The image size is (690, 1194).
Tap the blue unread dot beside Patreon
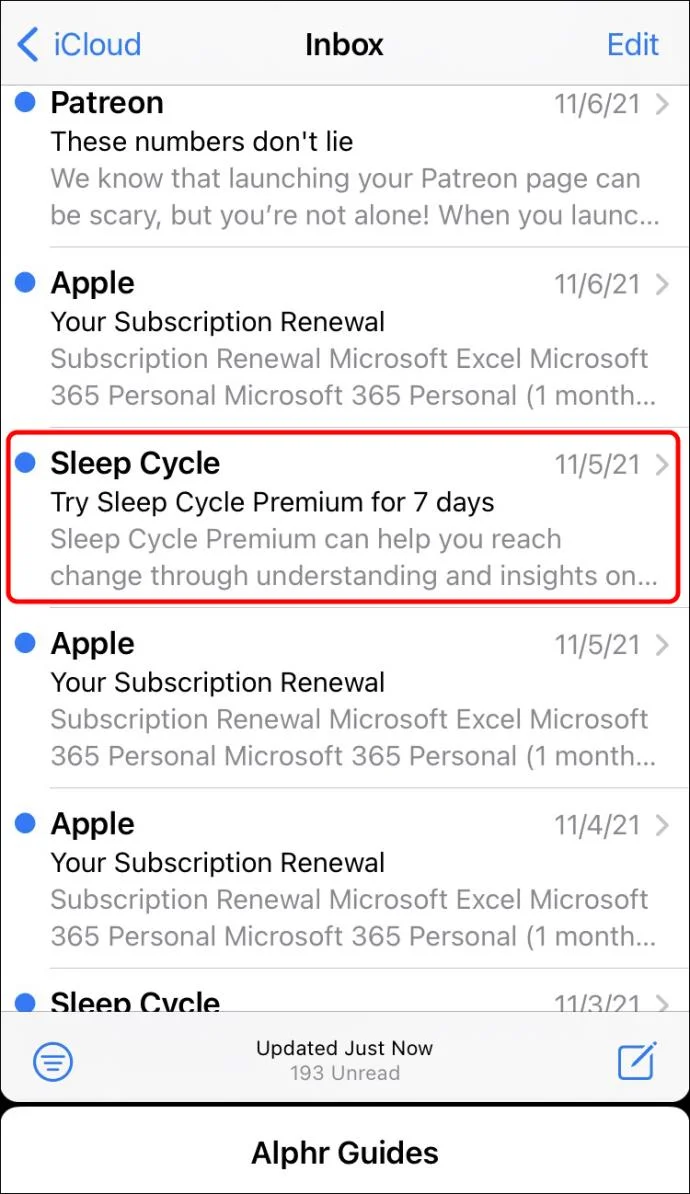coord(24,103)
